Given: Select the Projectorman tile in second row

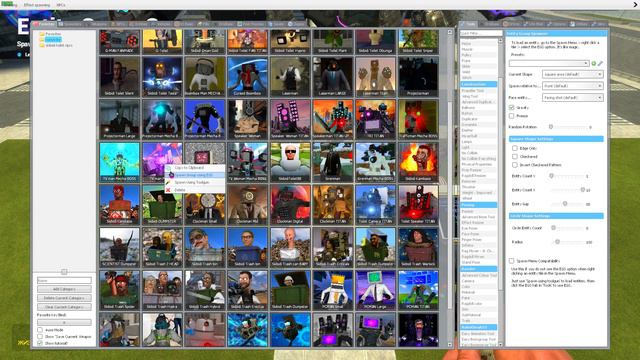Looking at the screenshot, I should (418, 76).
